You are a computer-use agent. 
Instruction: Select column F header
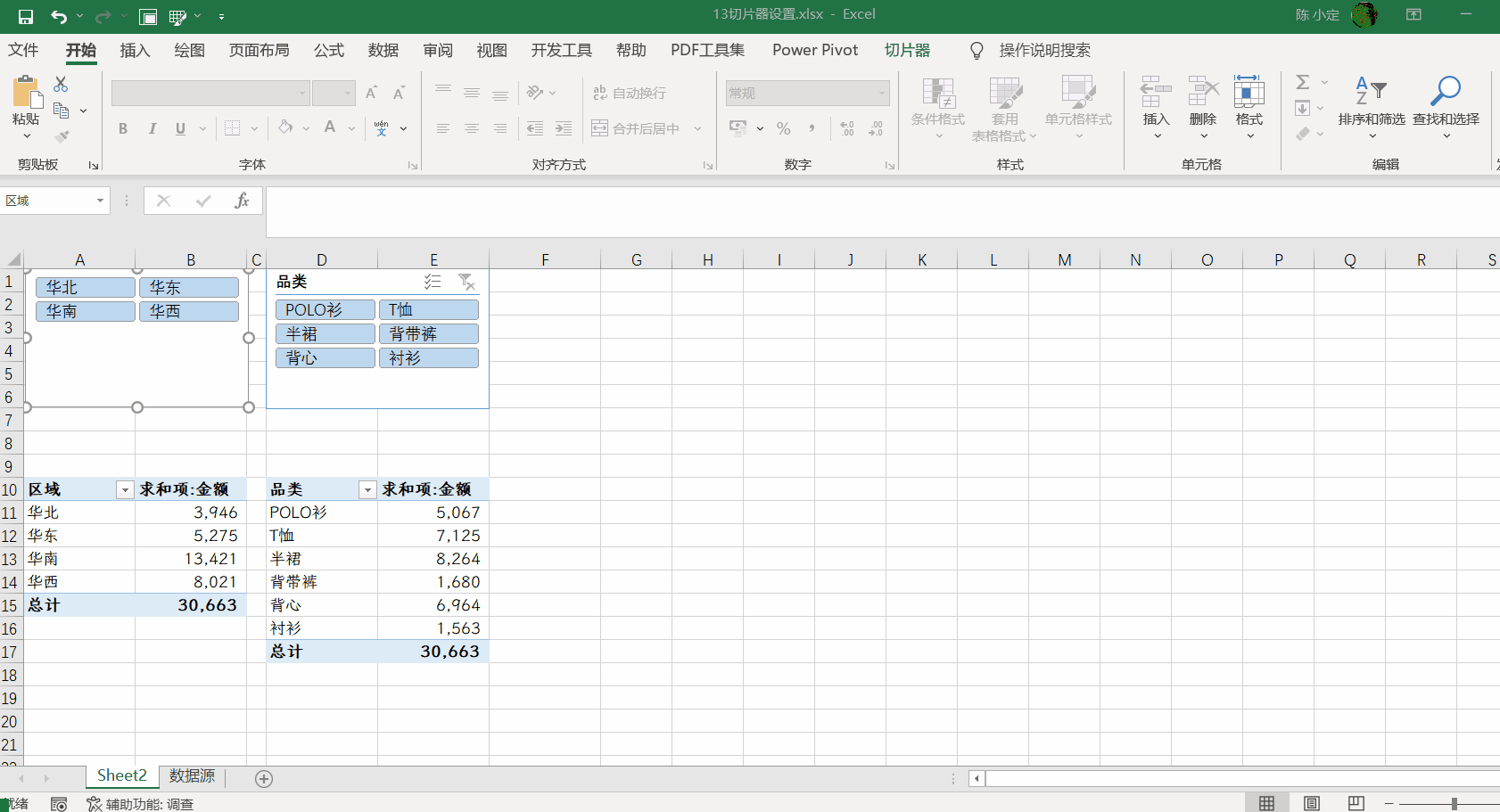[x=545, y=259]
